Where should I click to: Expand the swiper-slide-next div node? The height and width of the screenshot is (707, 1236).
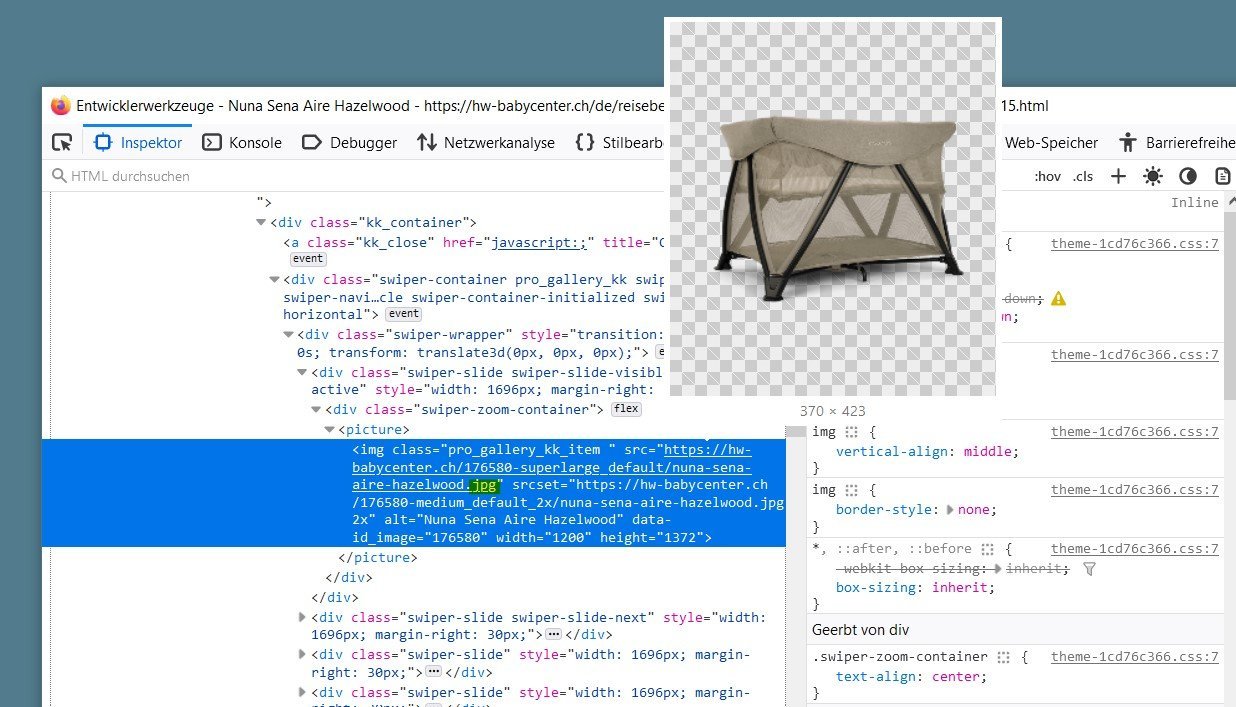303,617
